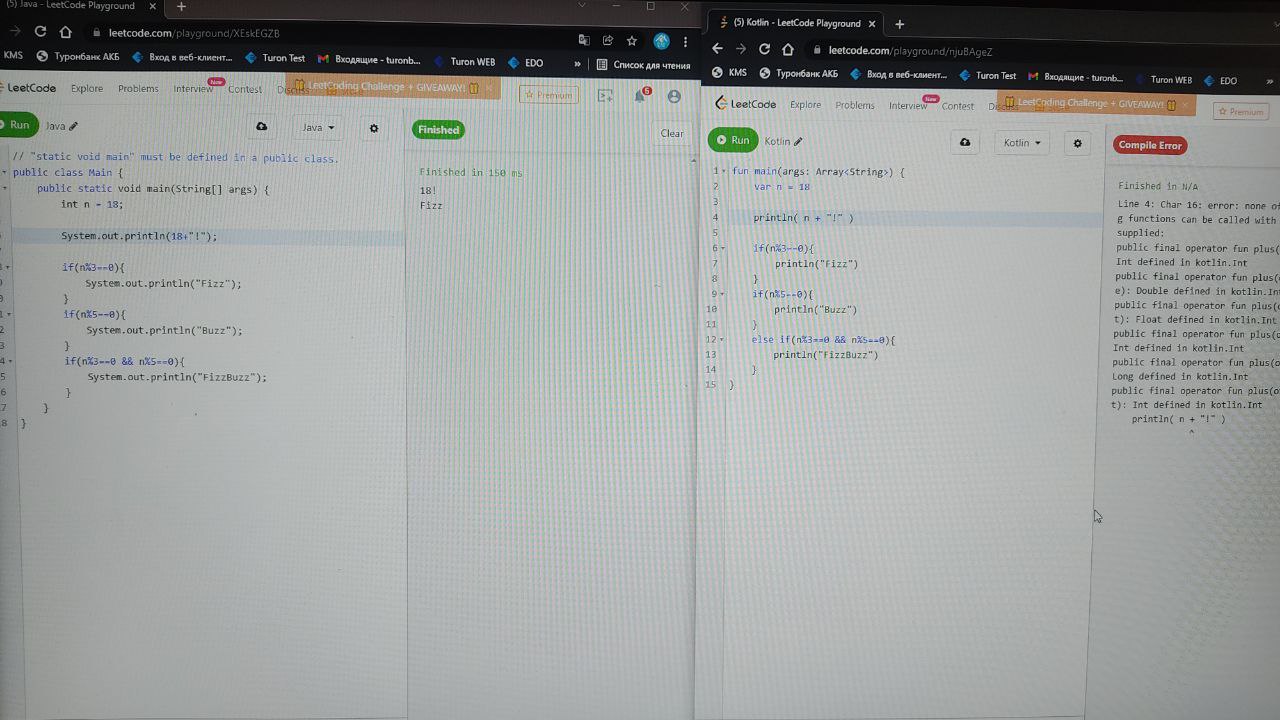Go forward in the Kotlin browser window
1280x720 pixels.
pyautogui.click(x=741, y=49)
